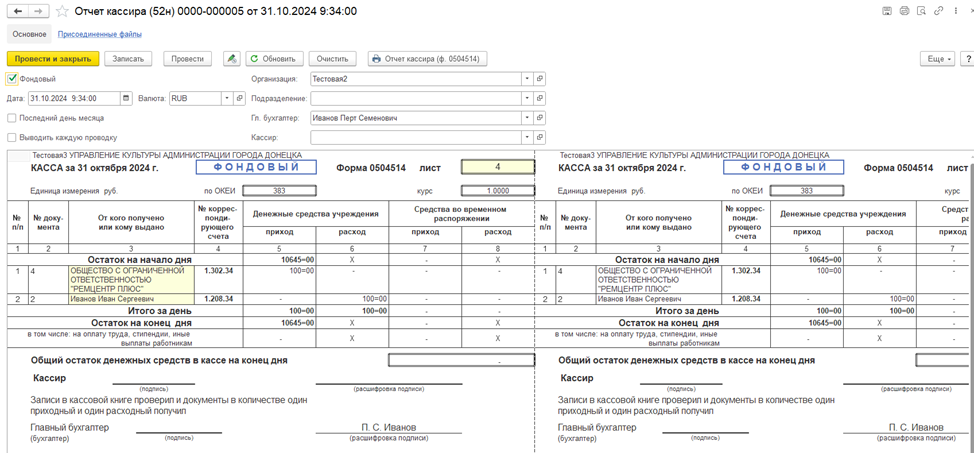Open the RUB currency record icon
Screen dimensions: 974x453
[240, 98]
